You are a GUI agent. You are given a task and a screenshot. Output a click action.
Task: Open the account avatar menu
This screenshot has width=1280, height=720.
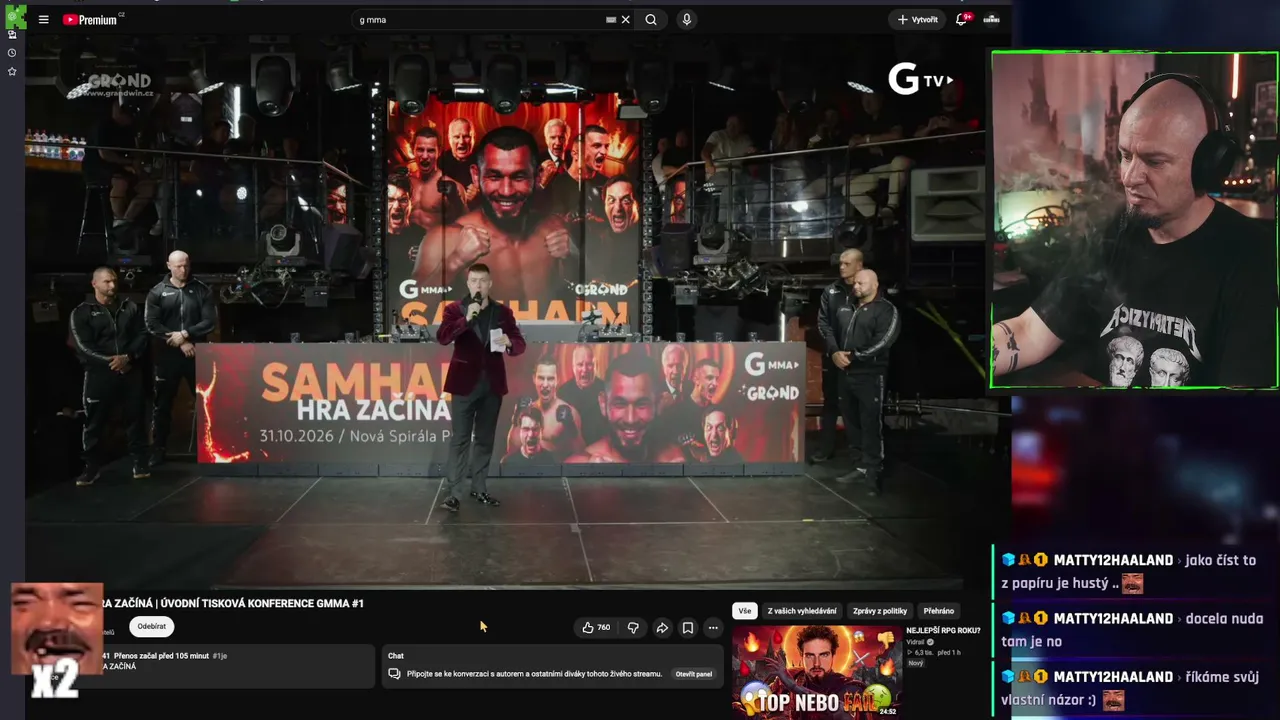pos(991,19)
